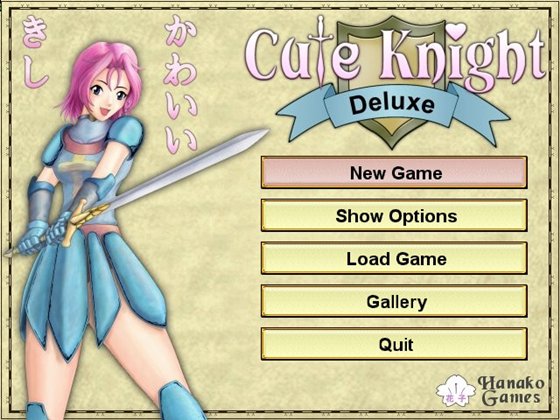Click the pink きし Japanese text
560x420 pixels.
(35, 53)
